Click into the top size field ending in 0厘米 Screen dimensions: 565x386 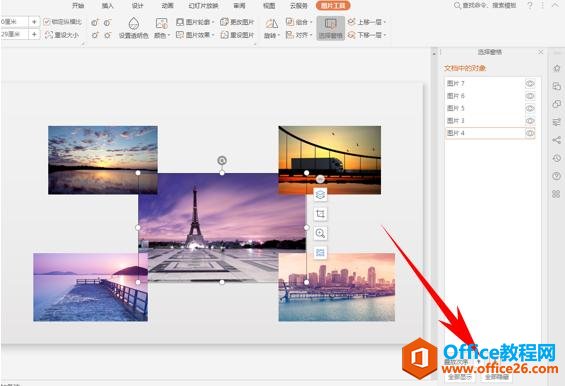[x=14, y=22]
